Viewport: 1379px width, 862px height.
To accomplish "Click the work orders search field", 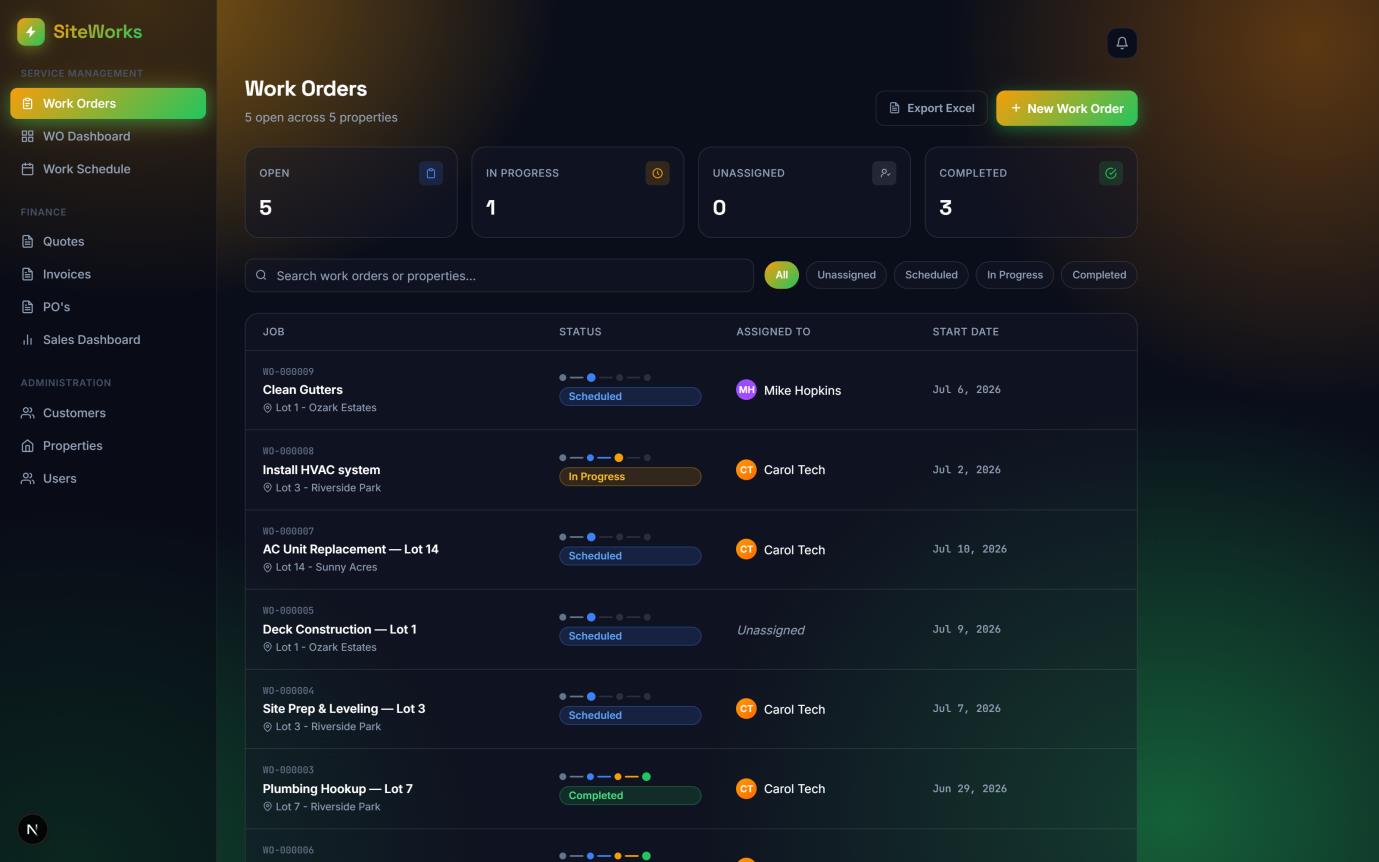I will coord(499,275).
